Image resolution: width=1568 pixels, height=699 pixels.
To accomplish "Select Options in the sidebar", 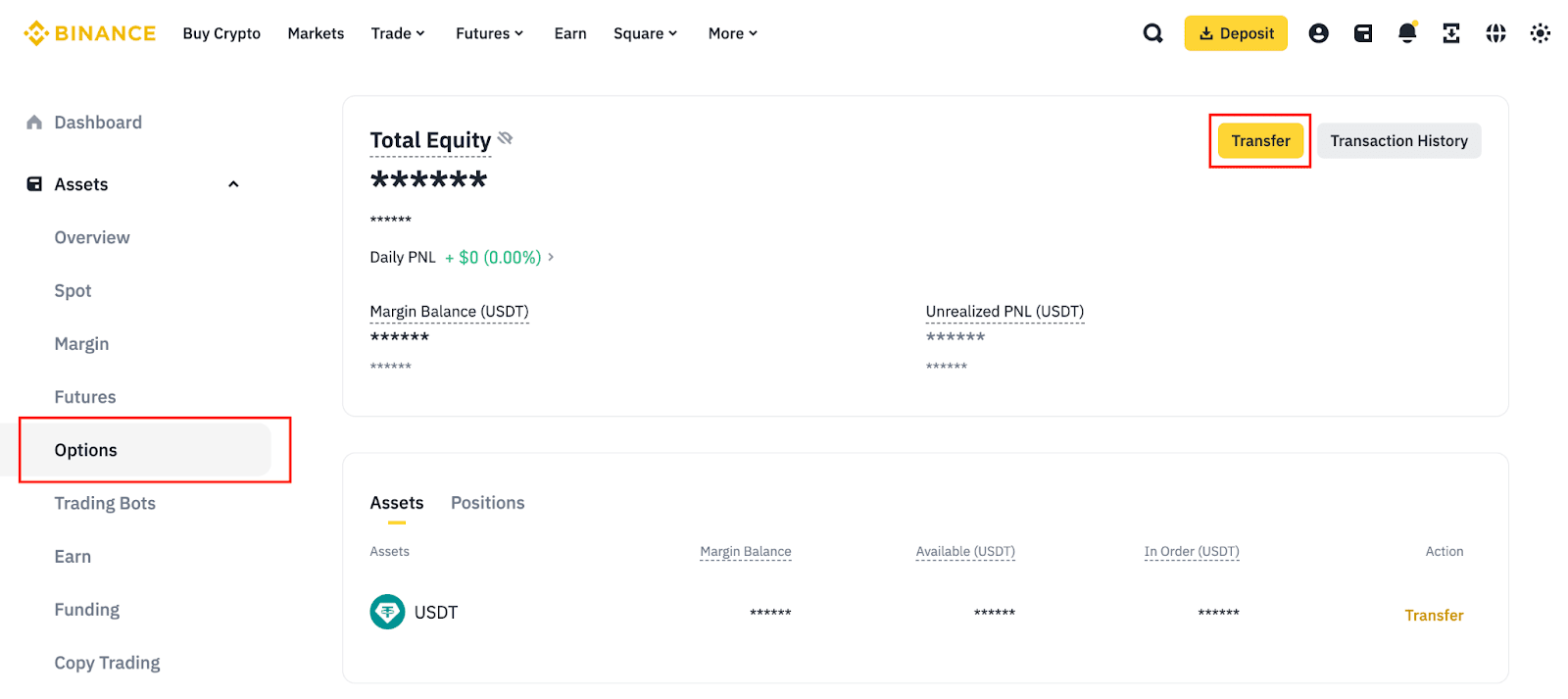I will (x=86, y=450).
